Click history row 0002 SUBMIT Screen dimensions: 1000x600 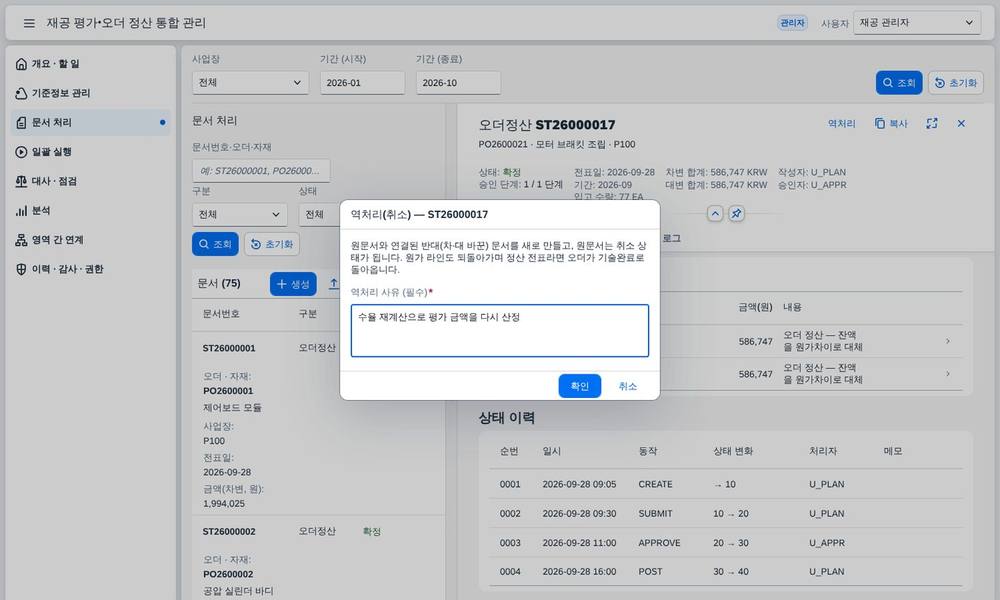pos(726,514)
